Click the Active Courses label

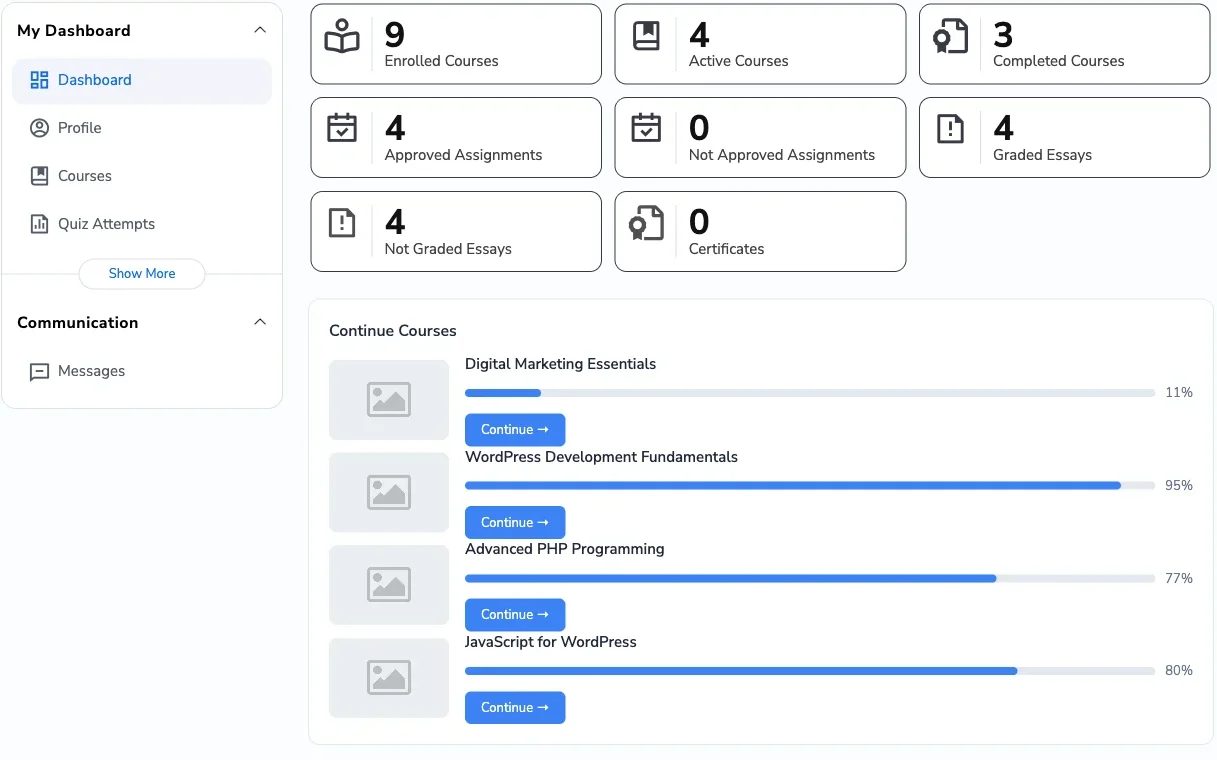pyautogui.click(x=738, y=61)
